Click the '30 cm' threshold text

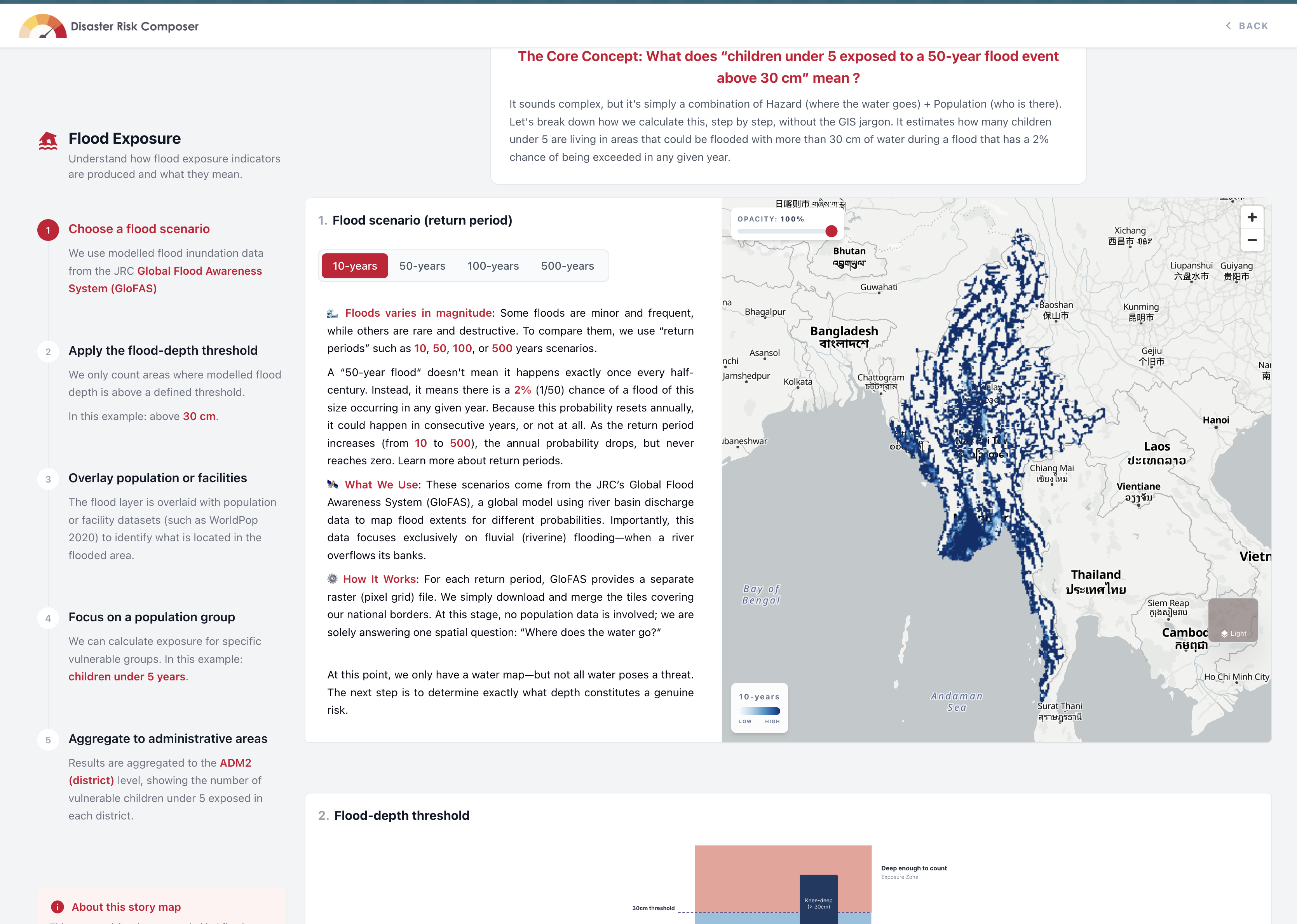(199, 416)
